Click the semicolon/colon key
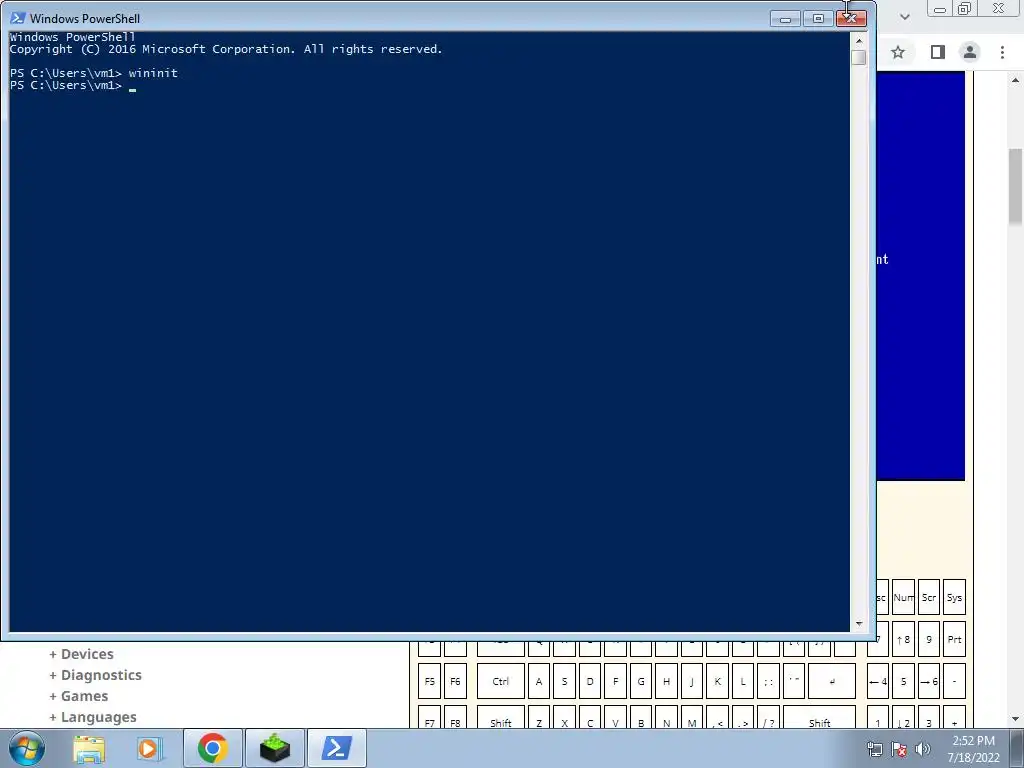Viewport: 1024px width, 768px height. 768,681
